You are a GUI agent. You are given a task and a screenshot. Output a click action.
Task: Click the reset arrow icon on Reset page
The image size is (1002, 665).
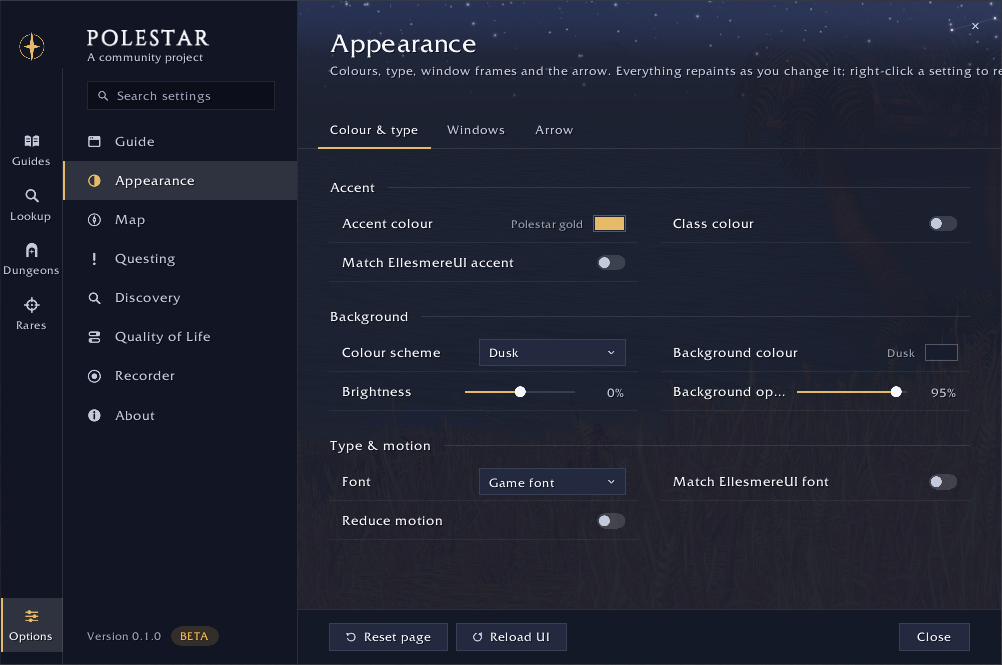pos(350,637)
